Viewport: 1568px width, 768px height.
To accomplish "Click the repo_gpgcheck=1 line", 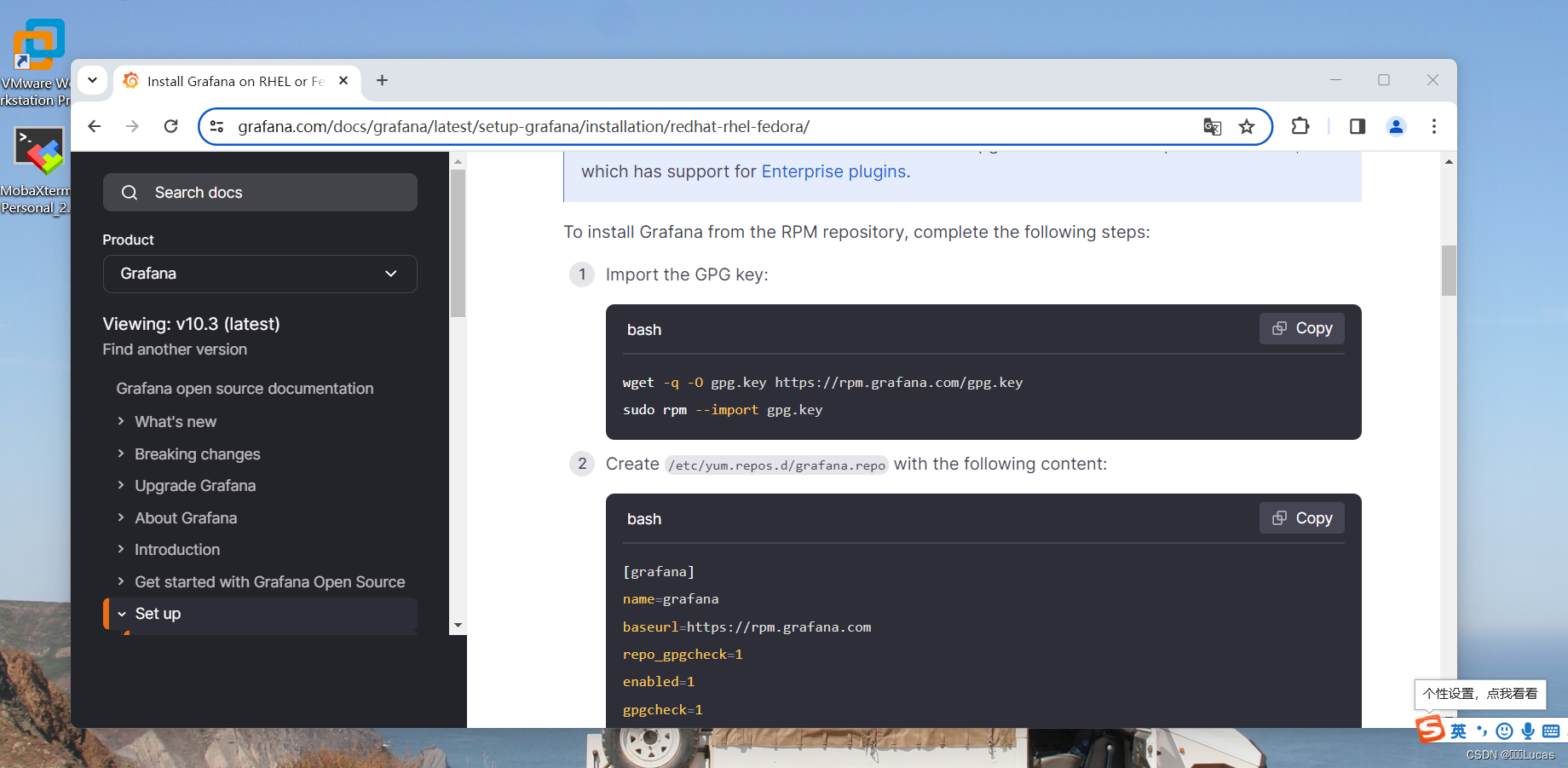I will tap(683, 655).
